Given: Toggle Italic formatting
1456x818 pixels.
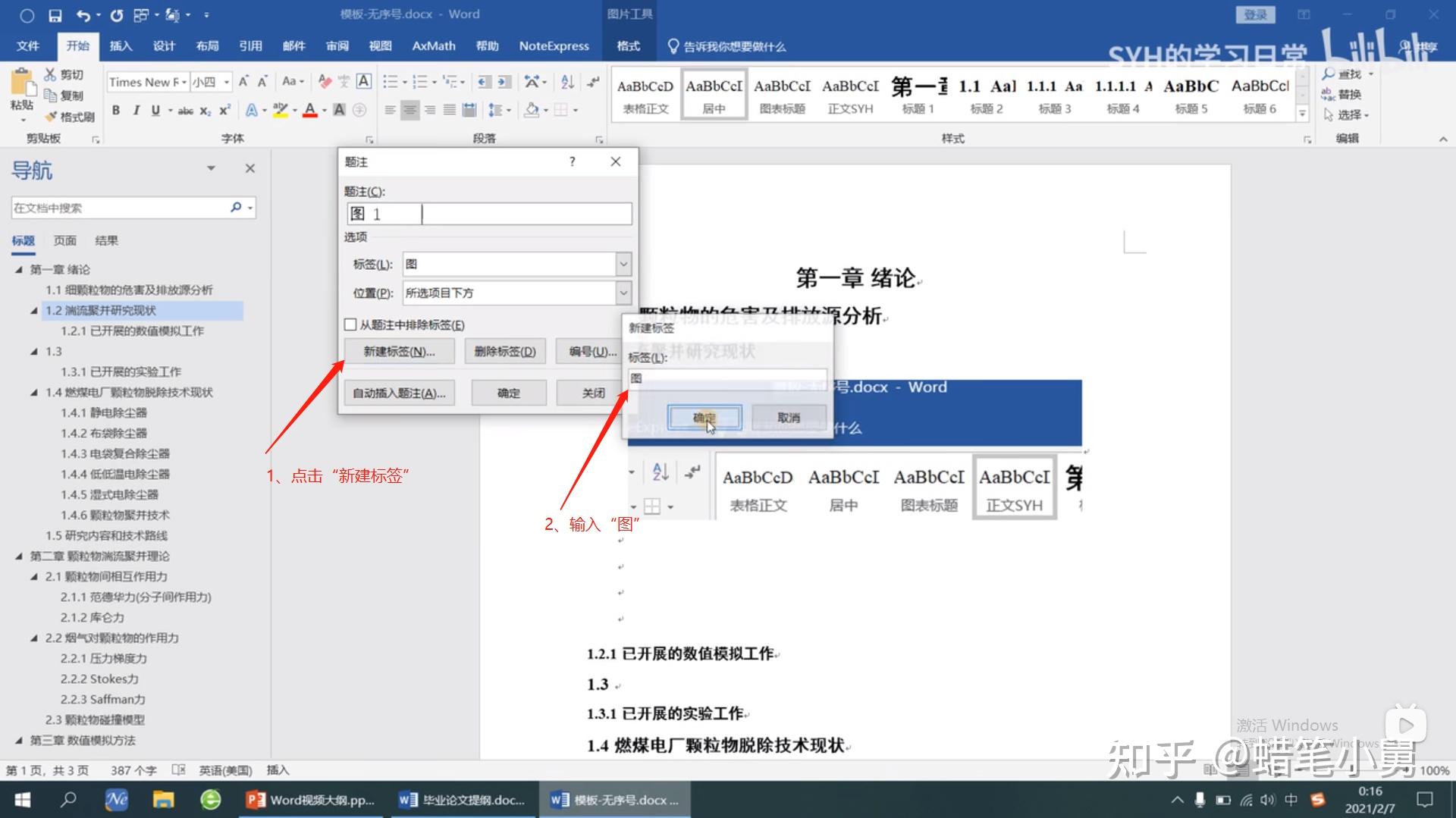Looking at the screenshot, I should tap(136, 110).
